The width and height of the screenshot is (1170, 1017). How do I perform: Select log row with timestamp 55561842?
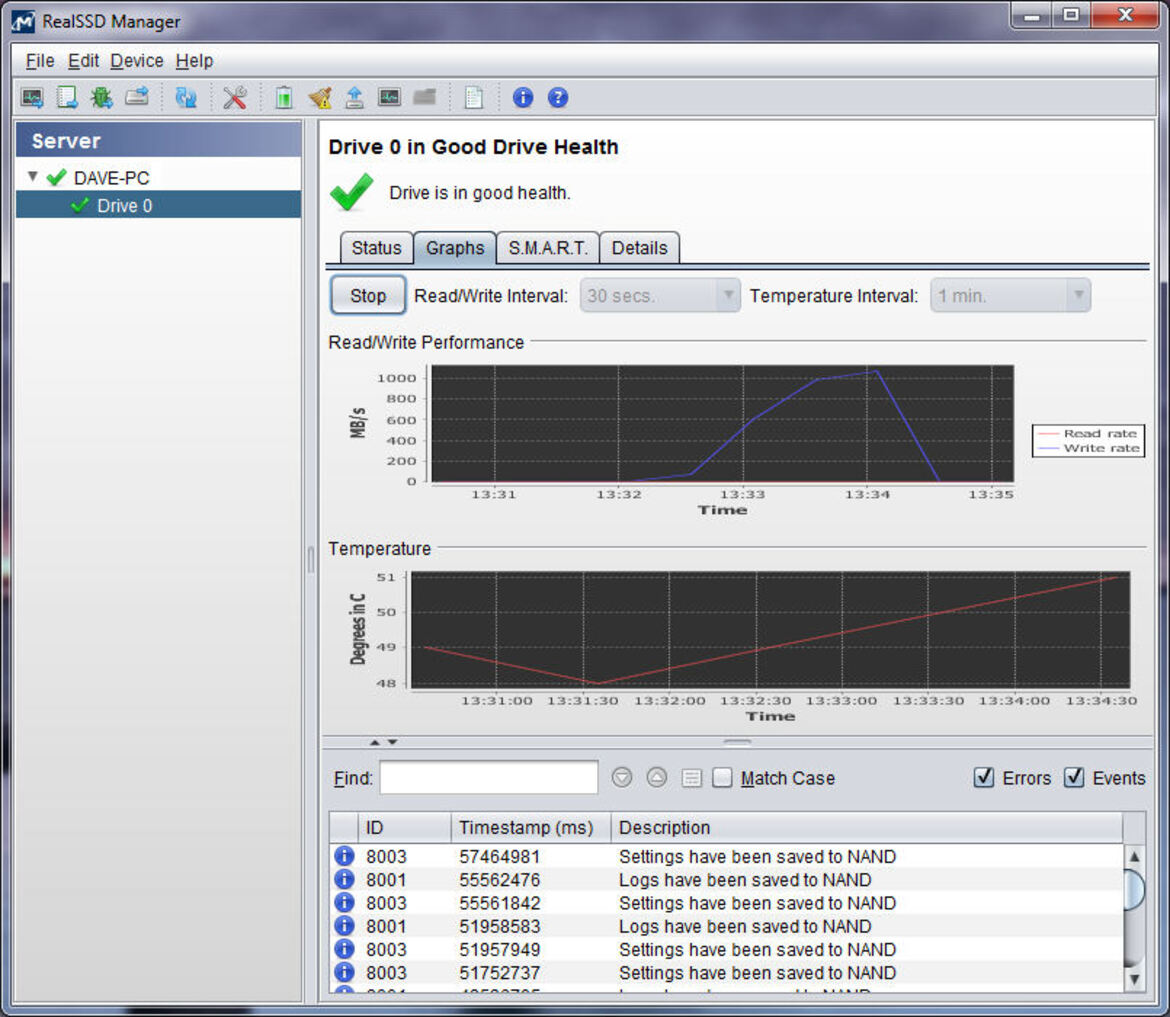(x=726, y=903)
